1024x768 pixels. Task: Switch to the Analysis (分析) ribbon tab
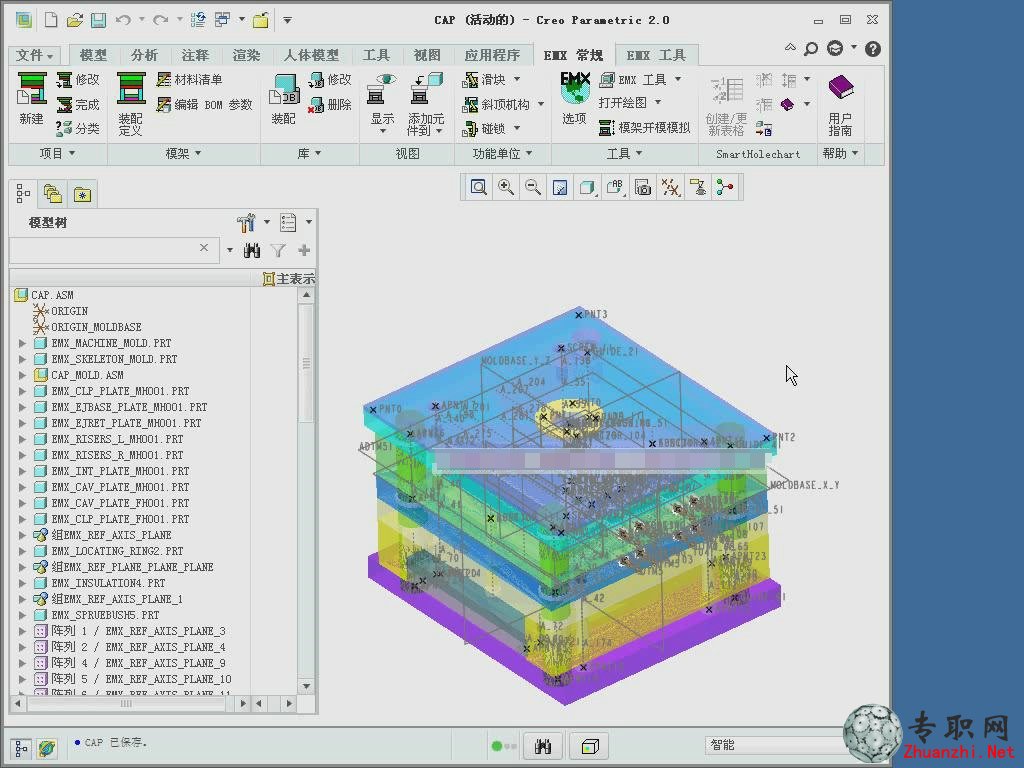[x=144, y=56]
